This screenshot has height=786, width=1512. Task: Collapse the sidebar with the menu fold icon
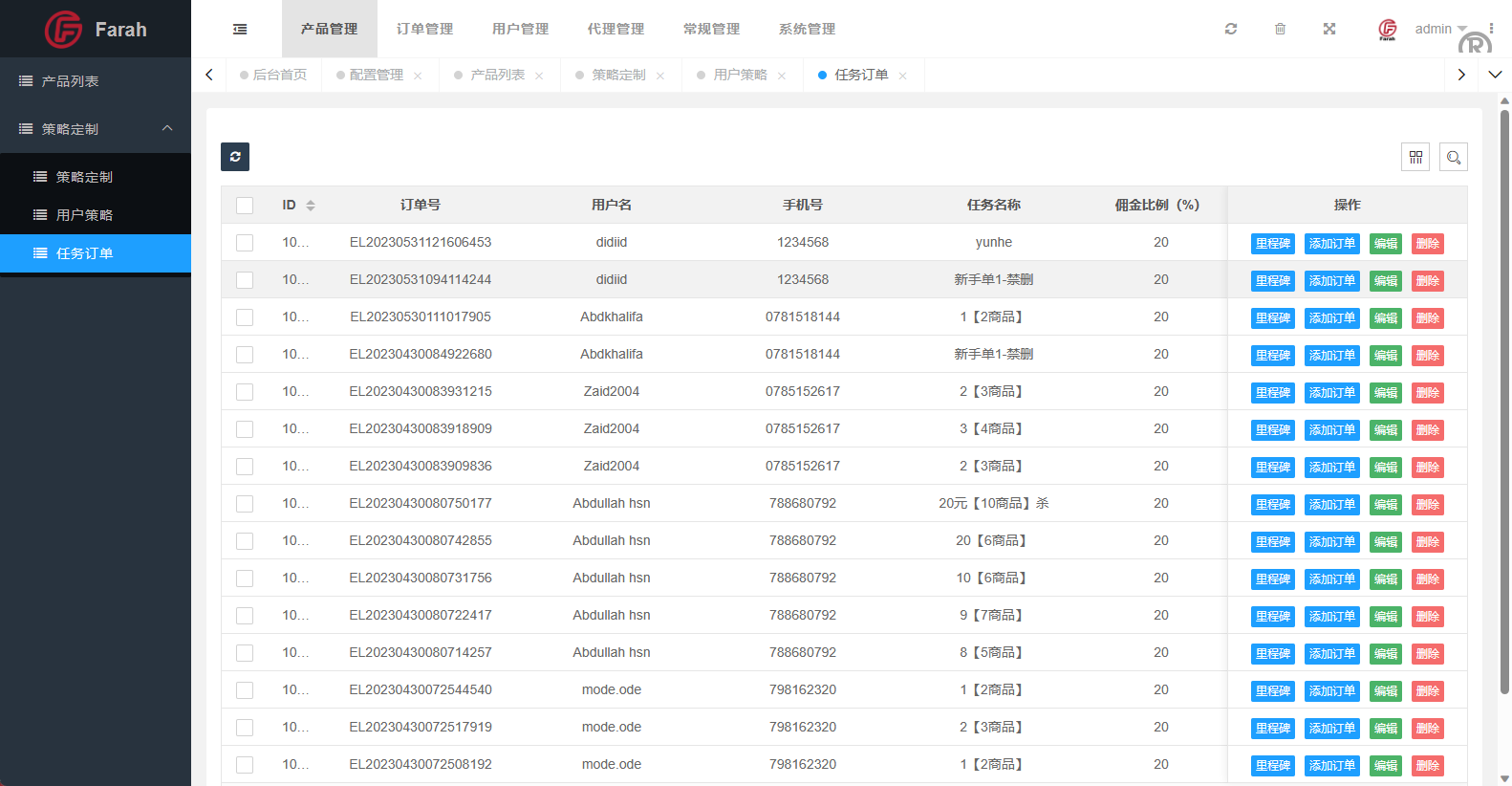[x=240, y=30]
